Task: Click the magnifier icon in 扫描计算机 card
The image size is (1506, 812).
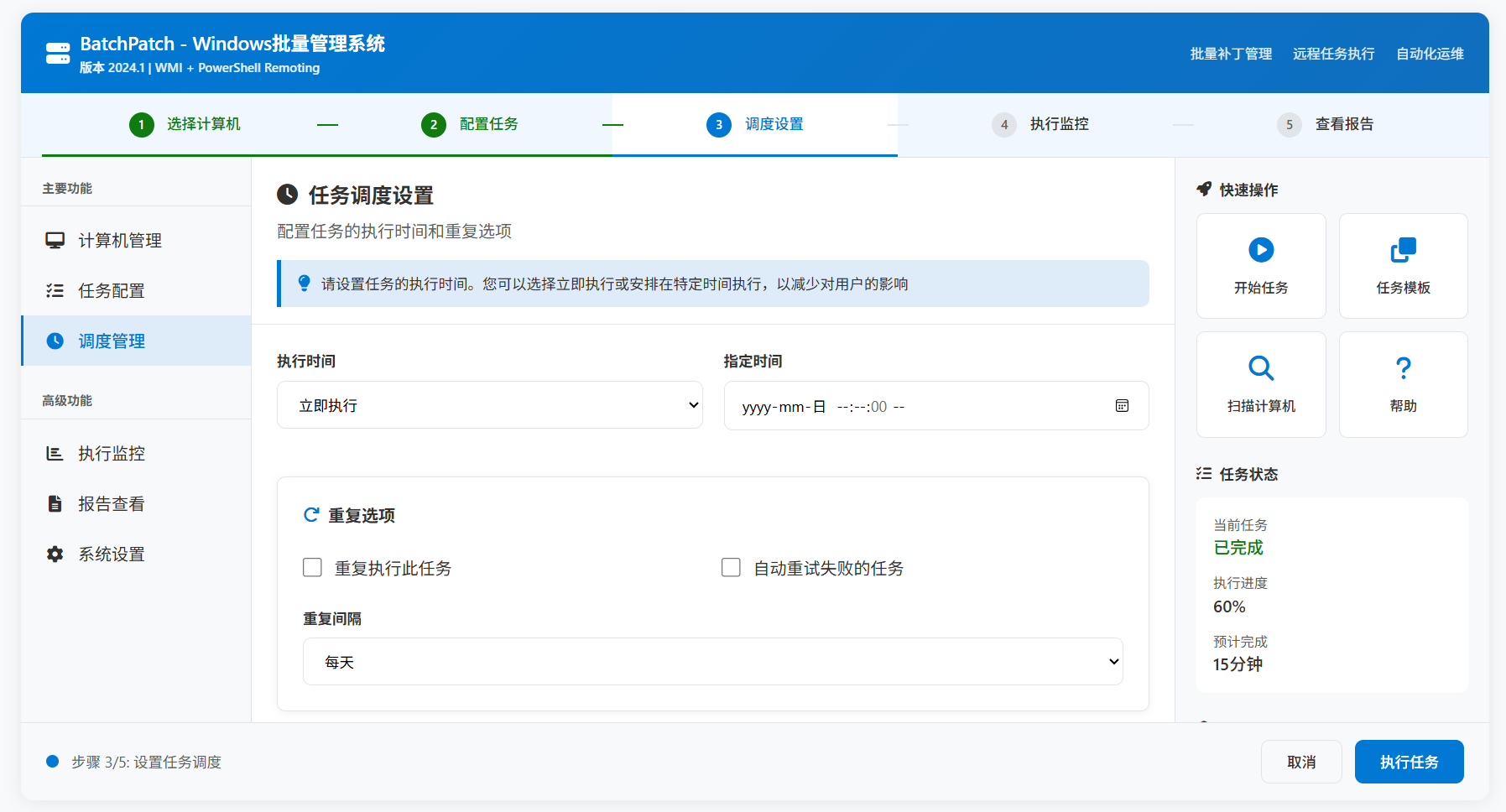Action: (1261, 368)
